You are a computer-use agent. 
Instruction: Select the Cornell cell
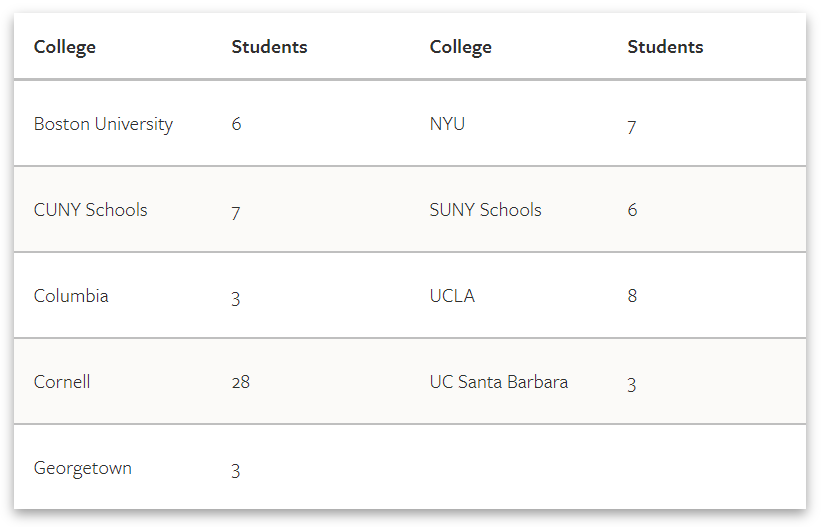coord(62,382)
